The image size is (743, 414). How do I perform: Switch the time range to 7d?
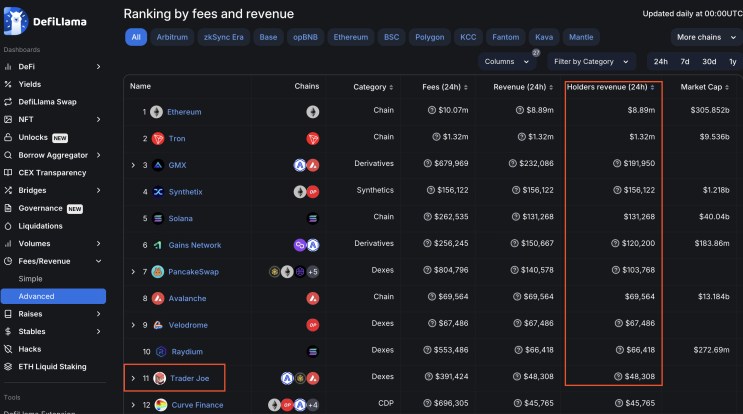point(685,62)
